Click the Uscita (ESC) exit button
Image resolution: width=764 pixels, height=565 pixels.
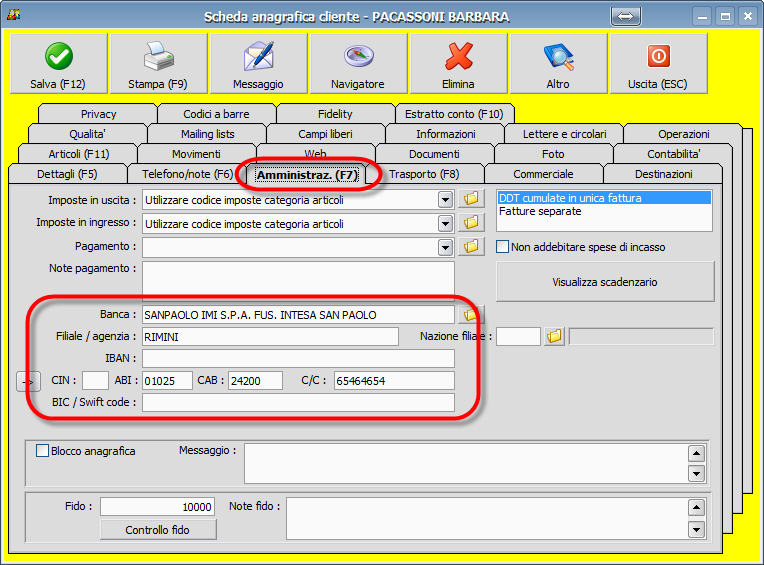coord(658,63)
